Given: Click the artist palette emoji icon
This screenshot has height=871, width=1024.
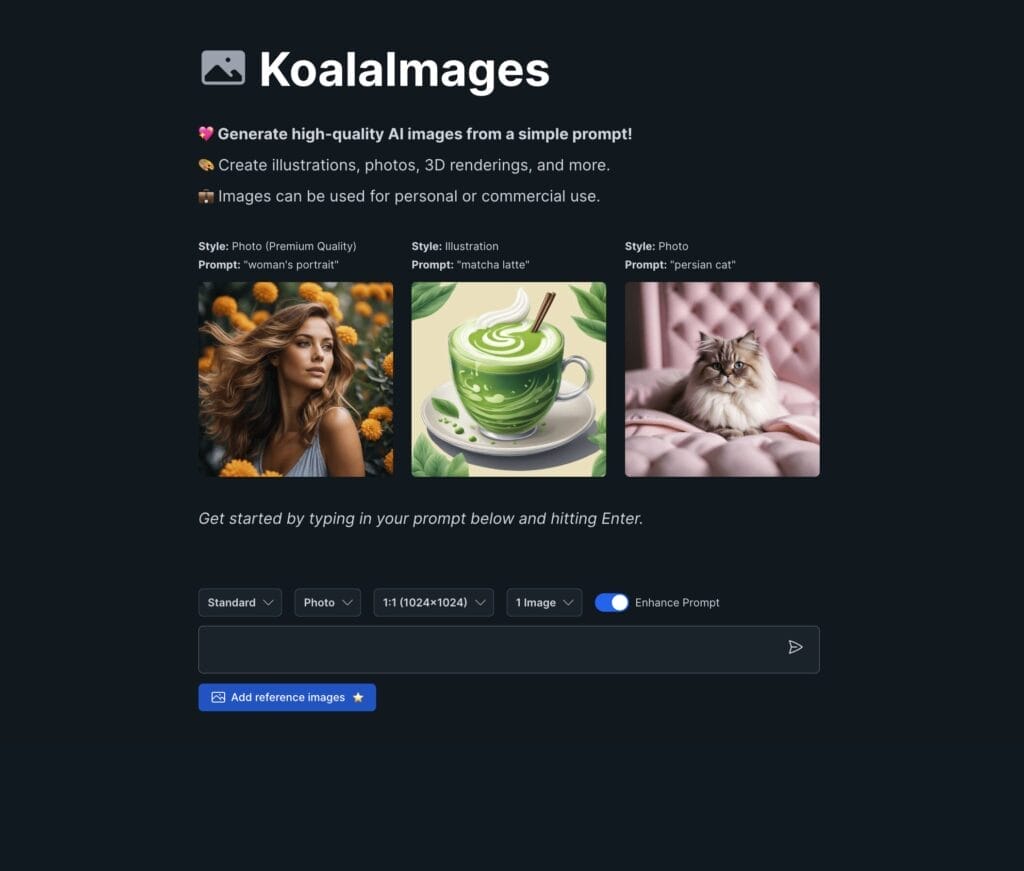Looking at the screenshot, I should [x=206, y=165].
